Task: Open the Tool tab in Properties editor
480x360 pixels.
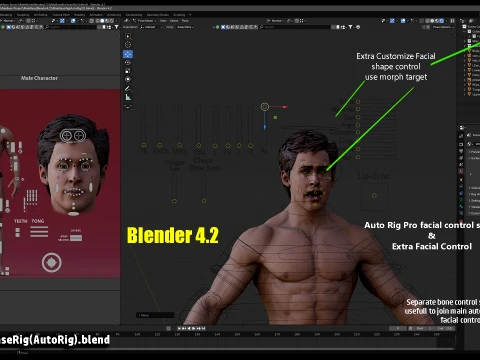Action: pyautogui.click(x=461, y=136)
